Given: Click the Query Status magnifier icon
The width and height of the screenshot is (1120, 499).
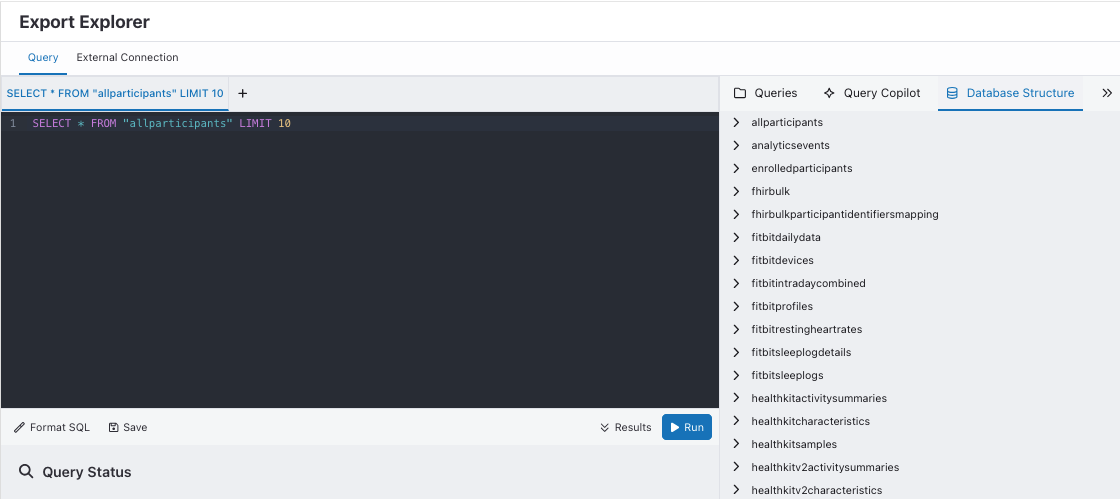Looking at the screenshot, I should coord(26,472).
